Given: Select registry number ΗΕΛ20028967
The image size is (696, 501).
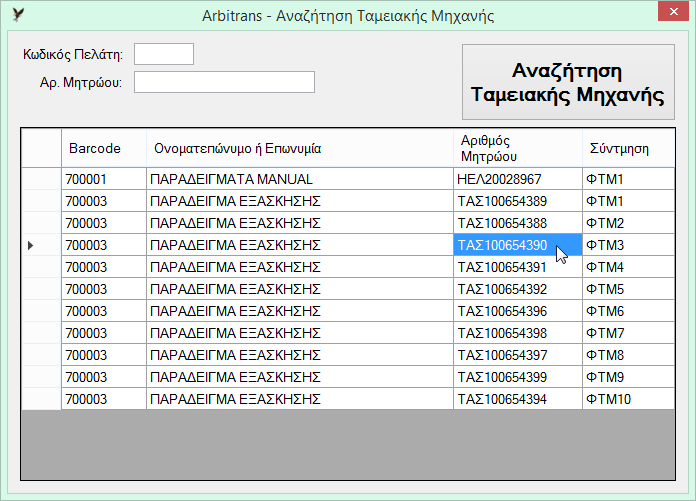Looking at the screenshot, I should tap(518, 179).
